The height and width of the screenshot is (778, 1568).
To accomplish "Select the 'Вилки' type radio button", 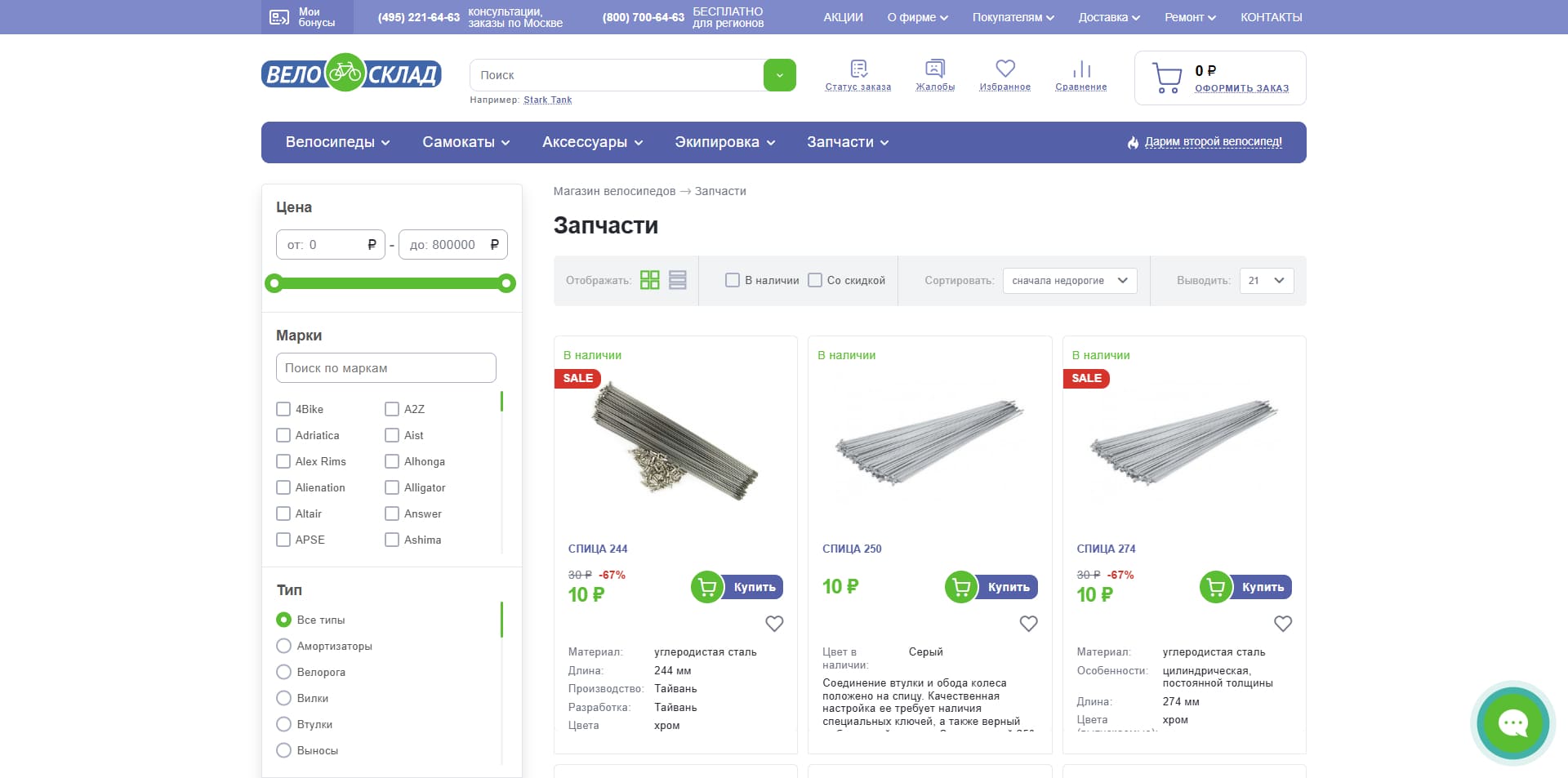I will coord(284,698).
